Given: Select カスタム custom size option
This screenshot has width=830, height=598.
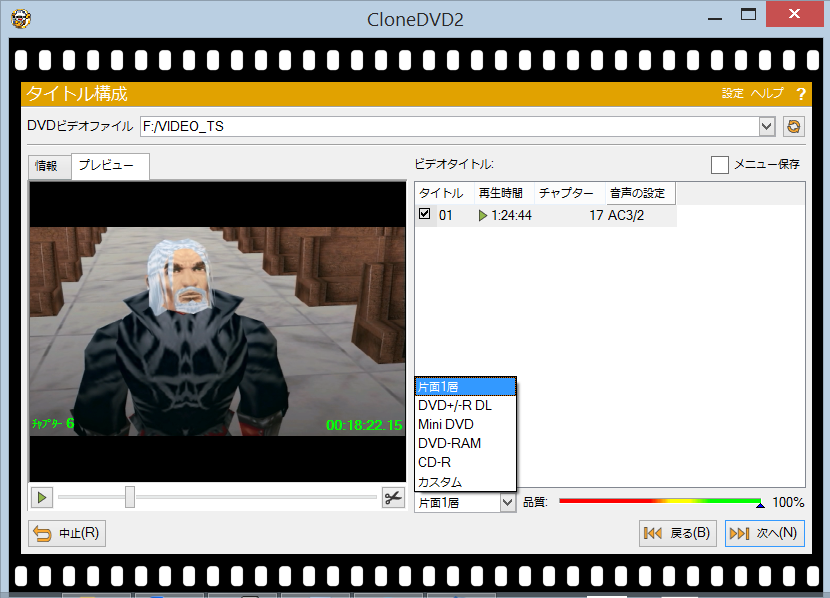Looking at the screenshot, I should [465, 482].
